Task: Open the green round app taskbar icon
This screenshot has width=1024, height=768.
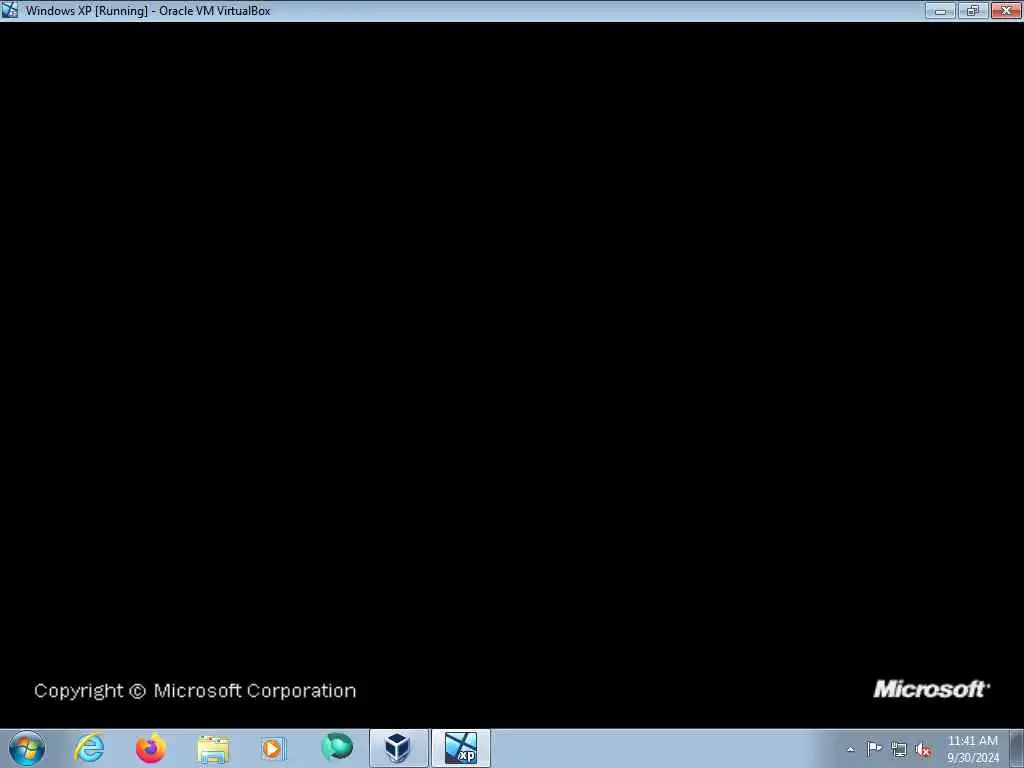Action: pos(337,747)
